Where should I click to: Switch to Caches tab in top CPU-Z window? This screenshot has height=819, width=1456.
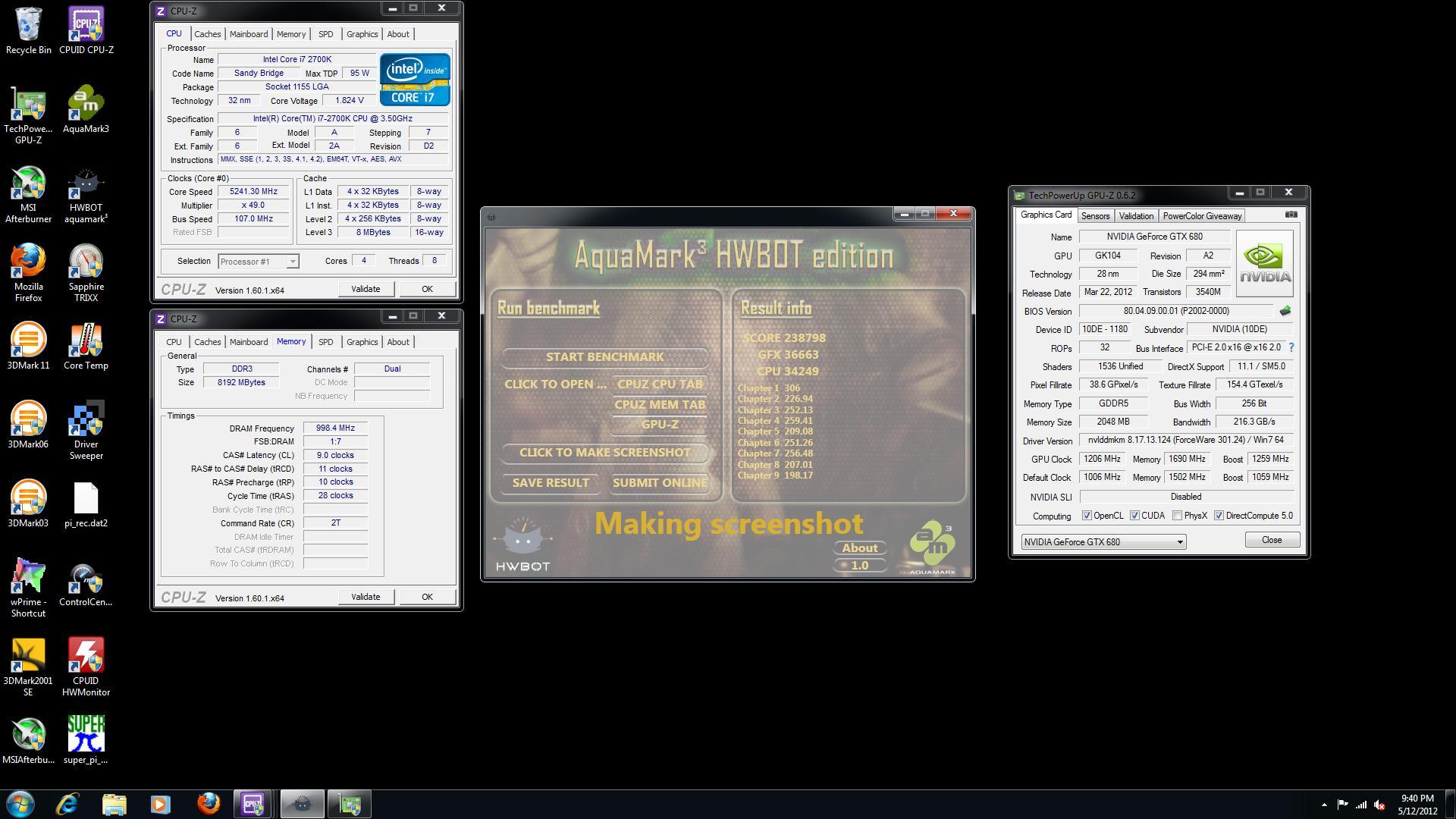pos(207,34)
